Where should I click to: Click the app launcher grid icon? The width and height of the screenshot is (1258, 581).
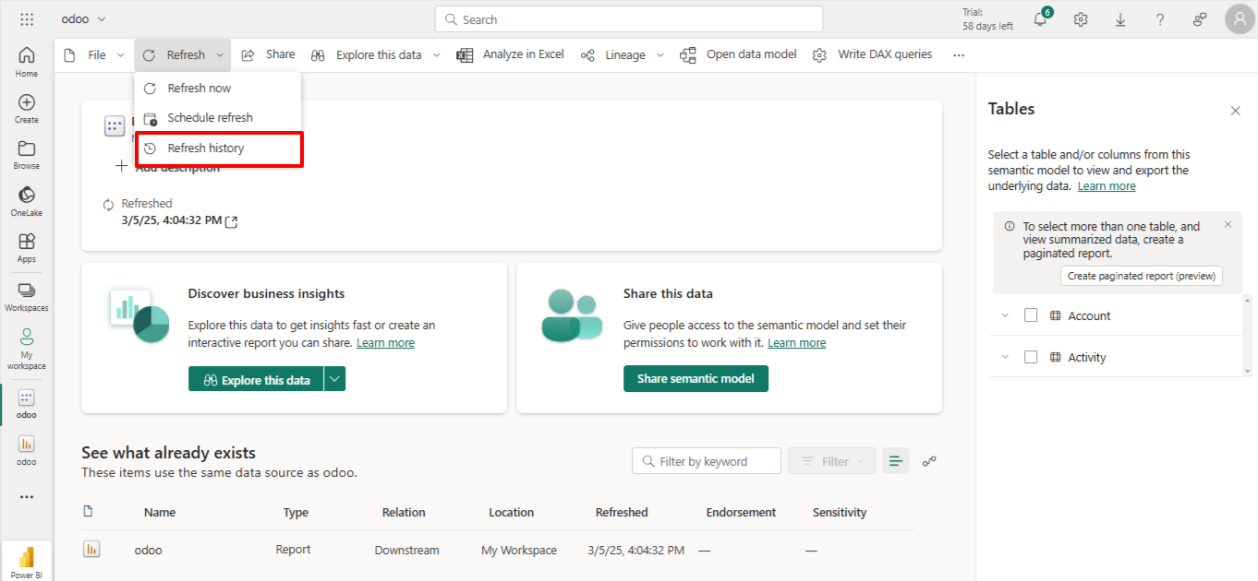pos(27,19)
